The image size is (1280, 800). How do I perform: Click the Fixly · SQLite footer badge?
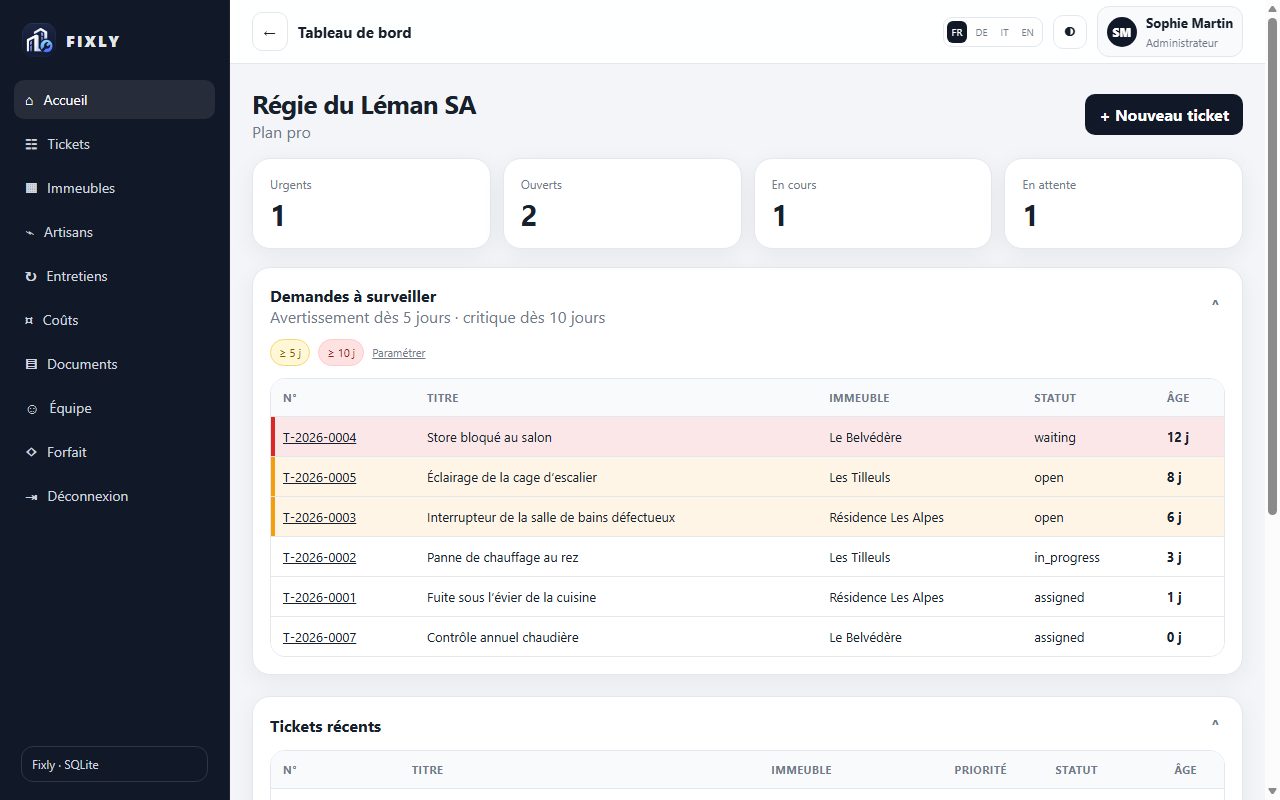[114, 764]
